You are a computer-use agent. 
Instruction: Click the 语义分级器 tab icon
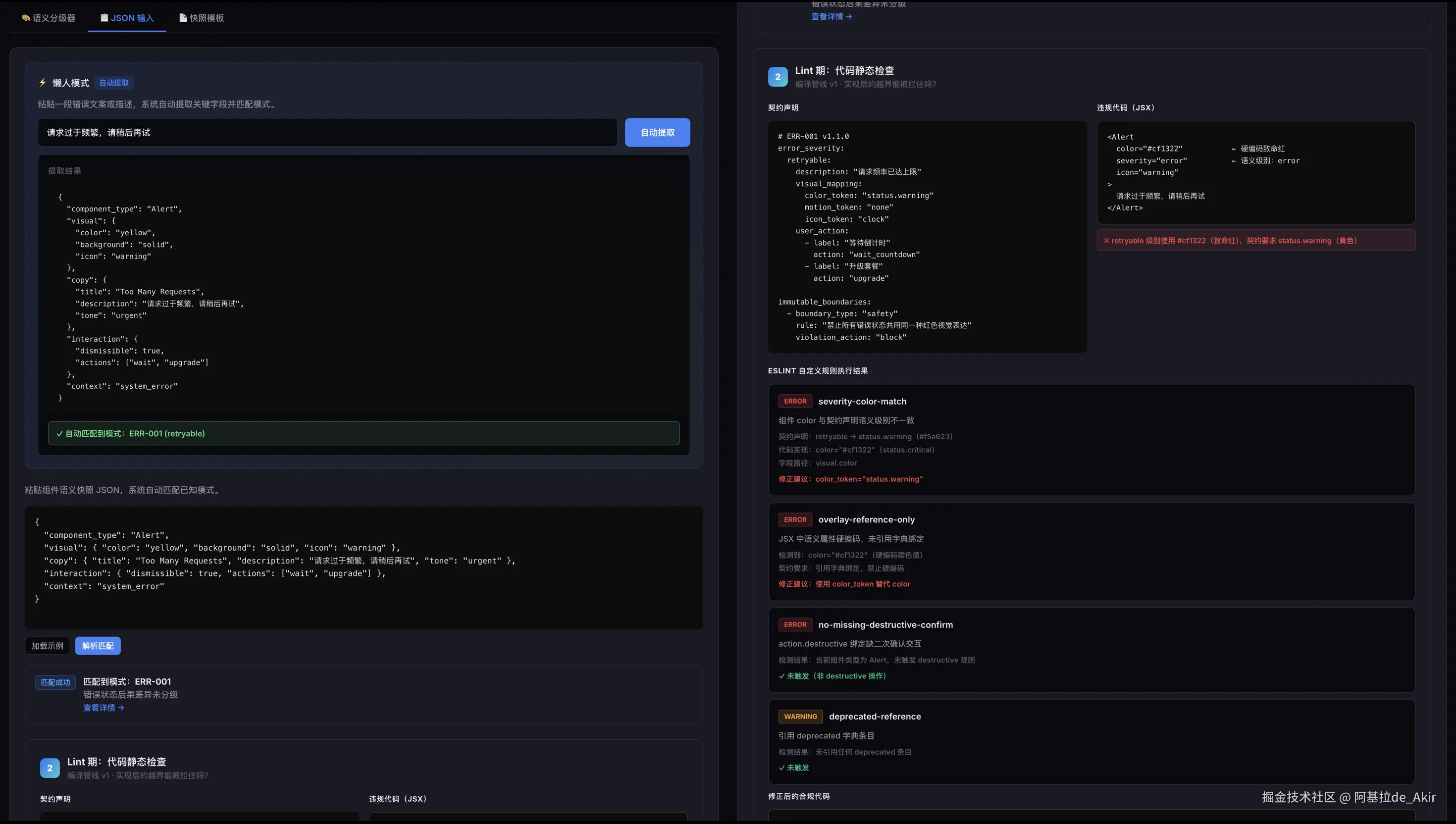[x=26, y=18]
